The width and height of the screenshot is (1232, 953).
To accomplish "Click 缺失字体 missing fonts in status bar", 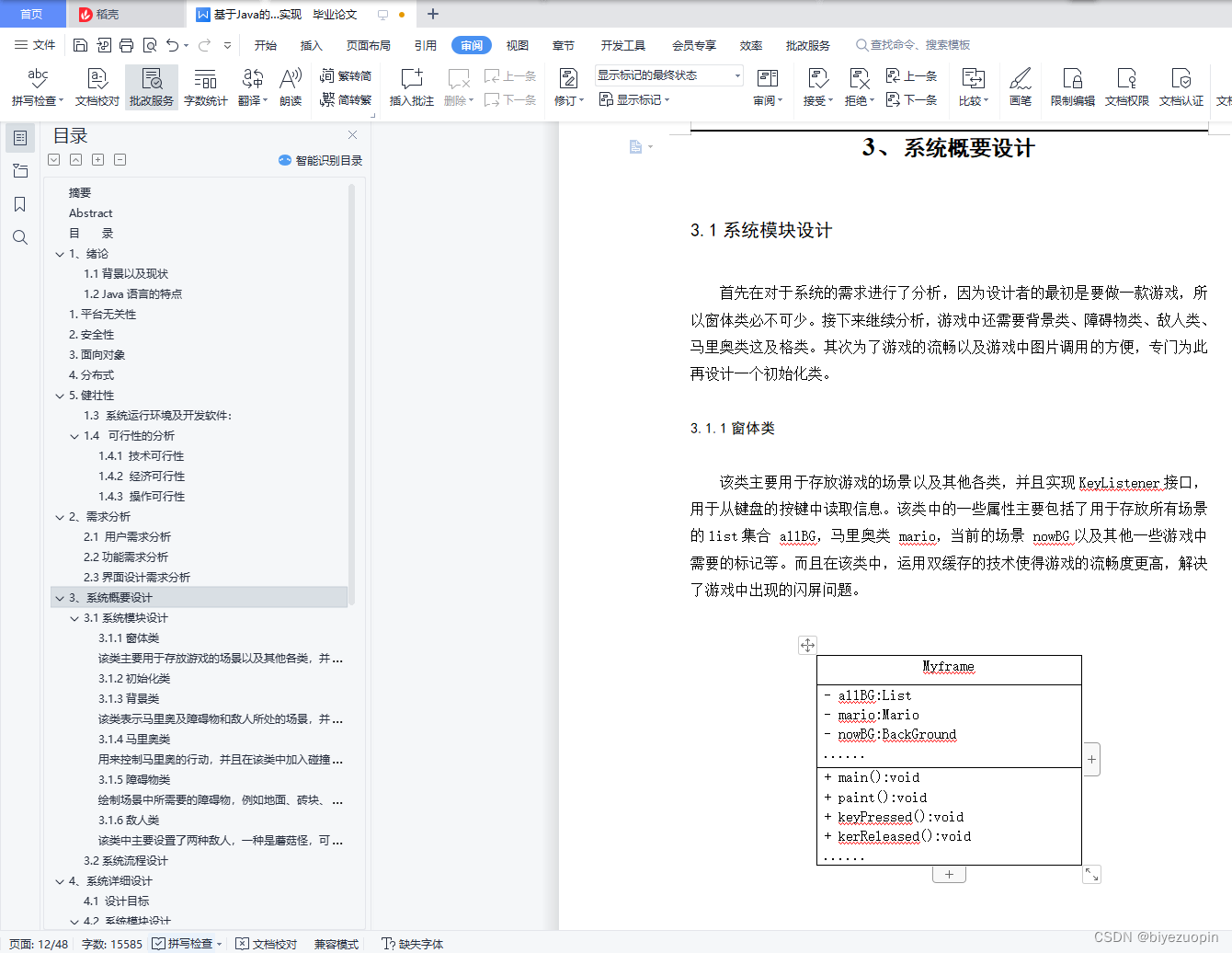I will pos(413,944).
